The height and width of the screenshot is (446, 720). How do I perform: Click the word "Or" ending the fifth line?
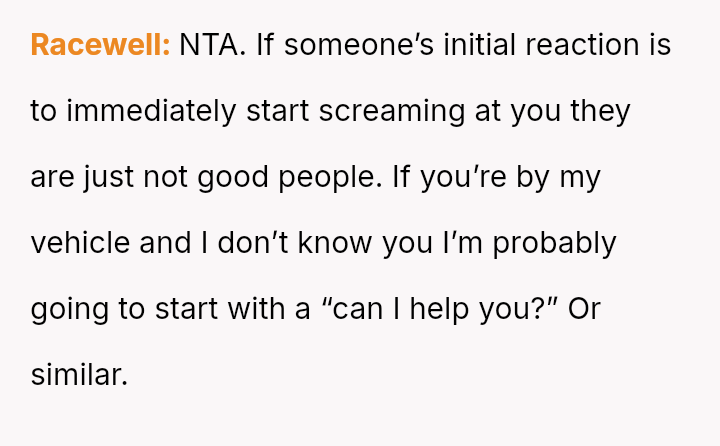(584, 309)
